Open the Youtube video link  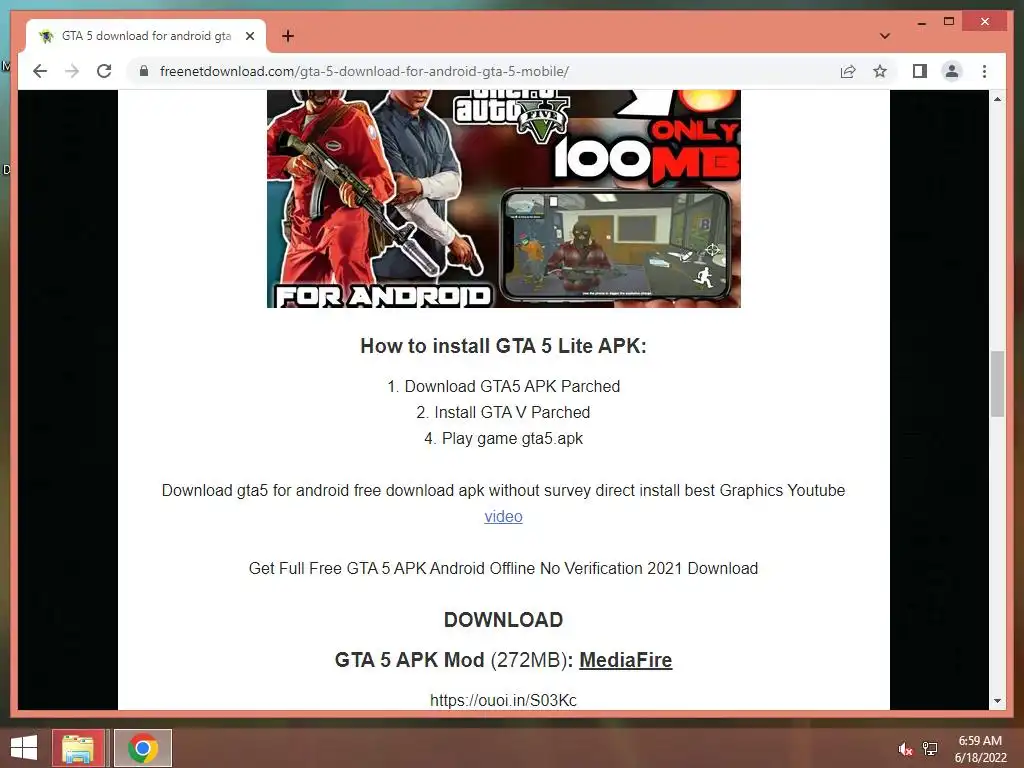[x=503, y=517]
